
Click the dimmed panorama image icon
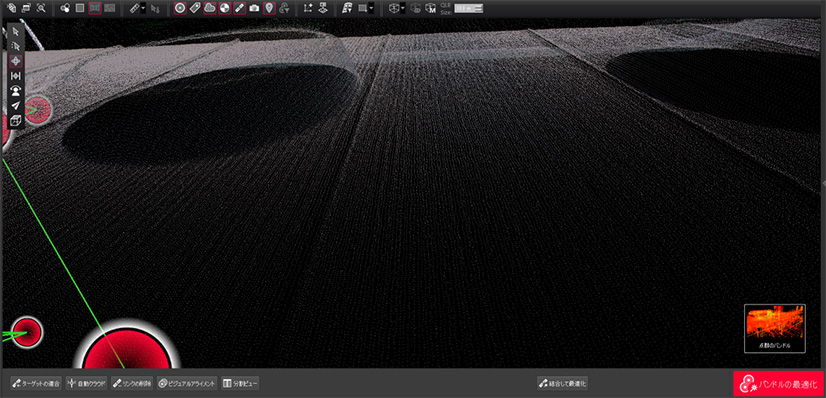pos(110,8)
